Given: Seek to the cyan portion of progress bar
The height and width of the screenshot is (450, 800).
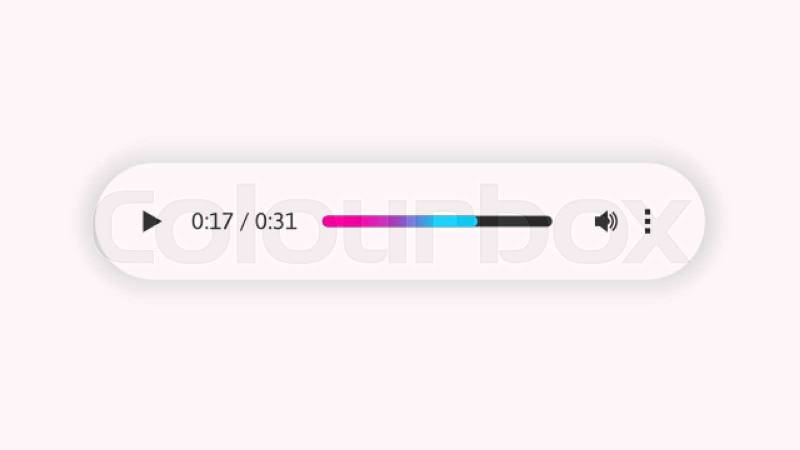Looking at the screenshot, I should tap(454, 221).
